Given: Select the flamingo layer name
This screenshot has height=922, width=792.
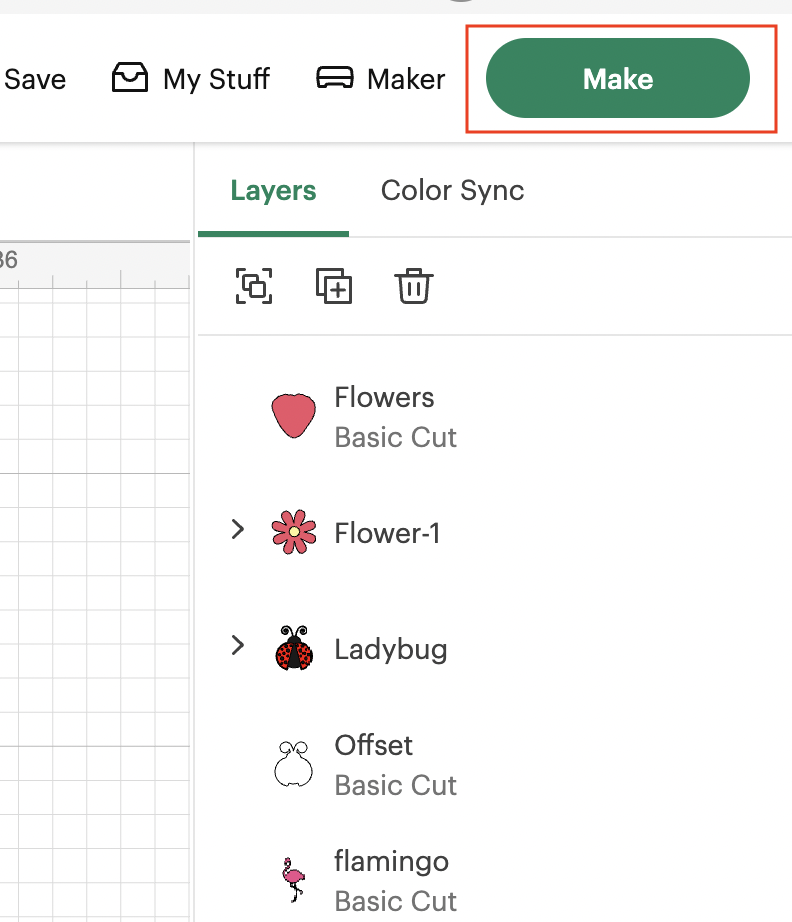Looking at the screenshot, I should 392,862.
